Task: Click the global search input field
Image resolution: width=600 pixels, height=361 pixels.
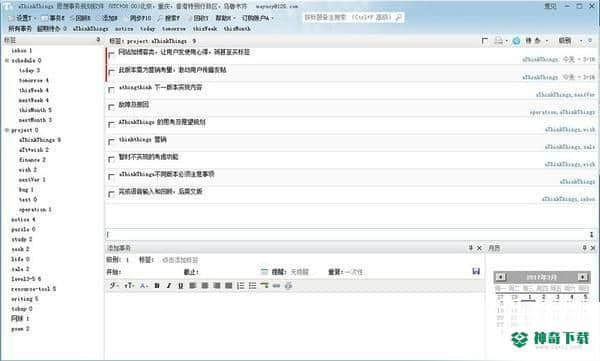Action: (x=349, y=17)
